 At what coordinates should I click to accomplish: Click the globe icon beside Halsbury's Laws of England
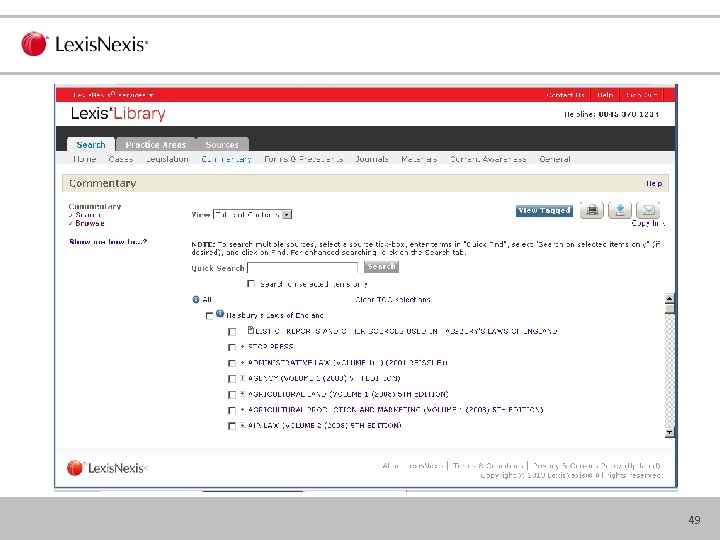[x=220, y=314]
